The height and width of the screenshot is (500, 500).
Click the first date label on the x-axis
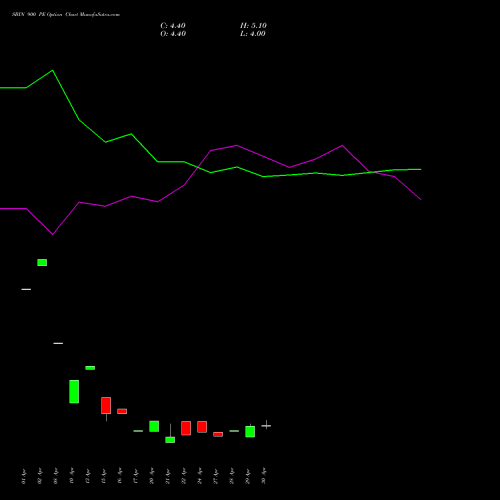coord(23,476)
